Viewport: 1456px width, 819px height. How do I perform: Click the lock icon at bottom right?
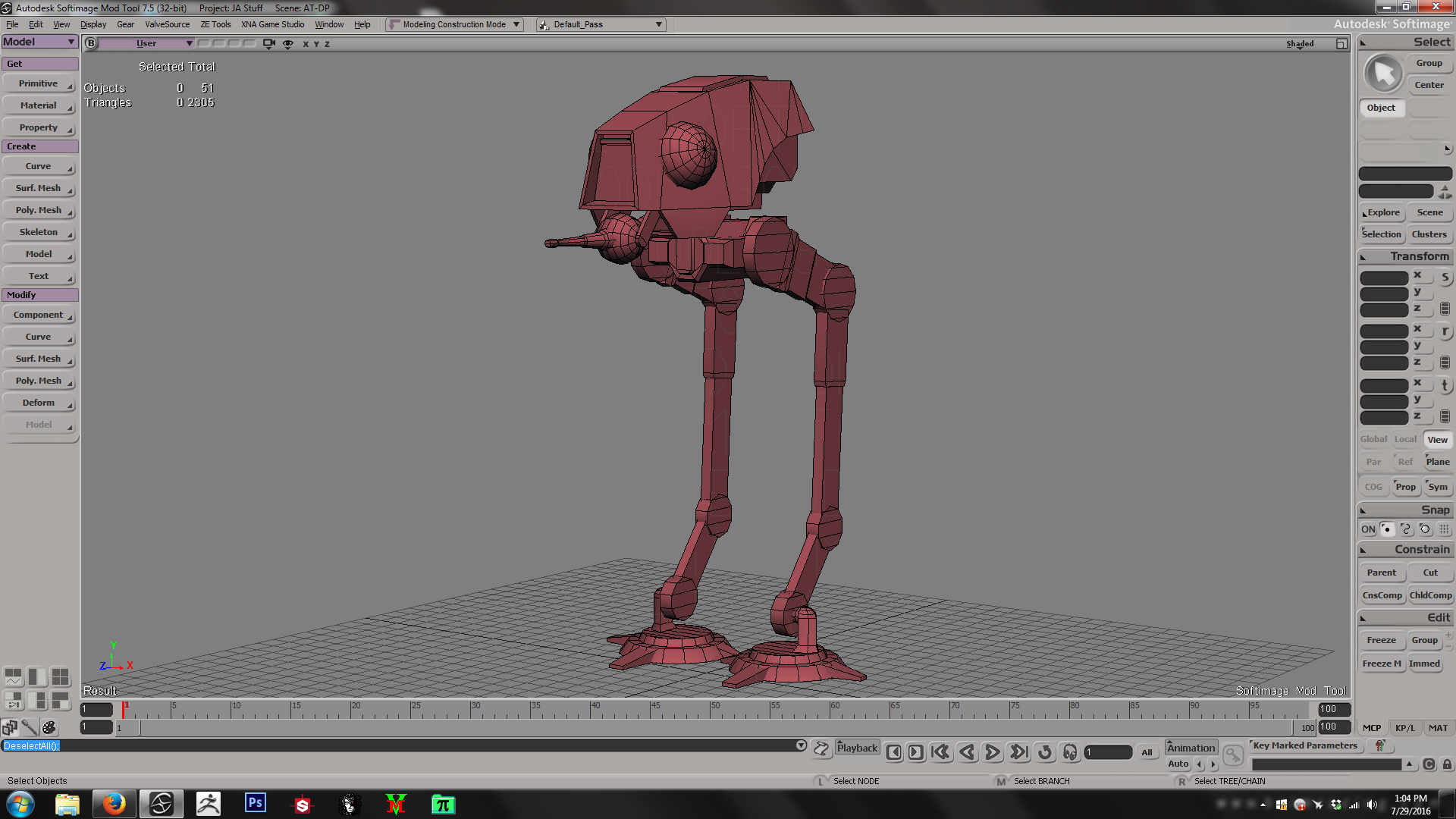point(1447,764)
